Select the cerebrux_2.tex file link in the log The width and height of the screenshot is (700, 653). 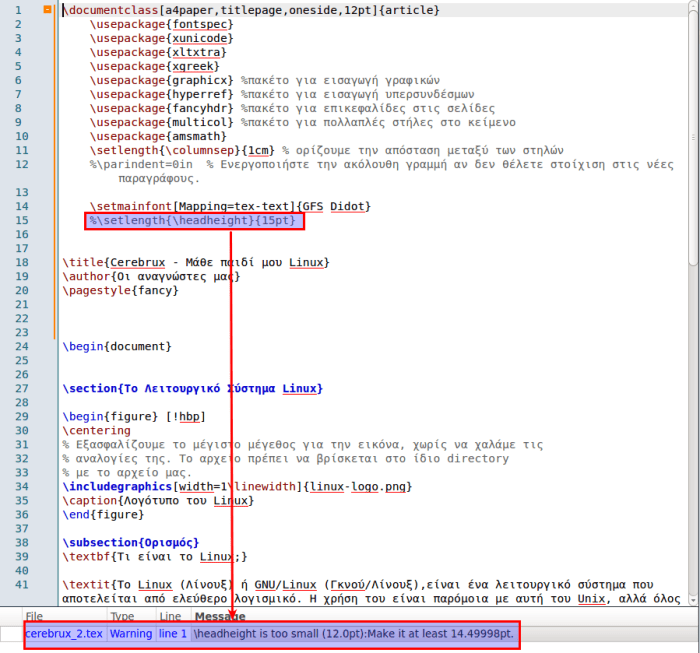[x=64, y=634]
